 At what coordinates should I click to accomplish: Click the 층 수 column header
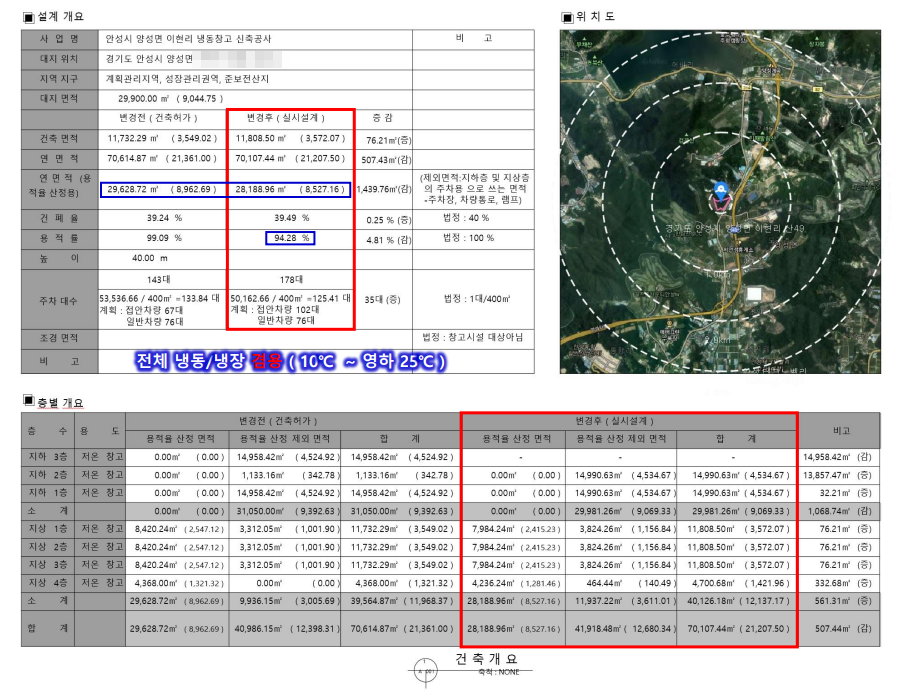(x=48, y=431)
